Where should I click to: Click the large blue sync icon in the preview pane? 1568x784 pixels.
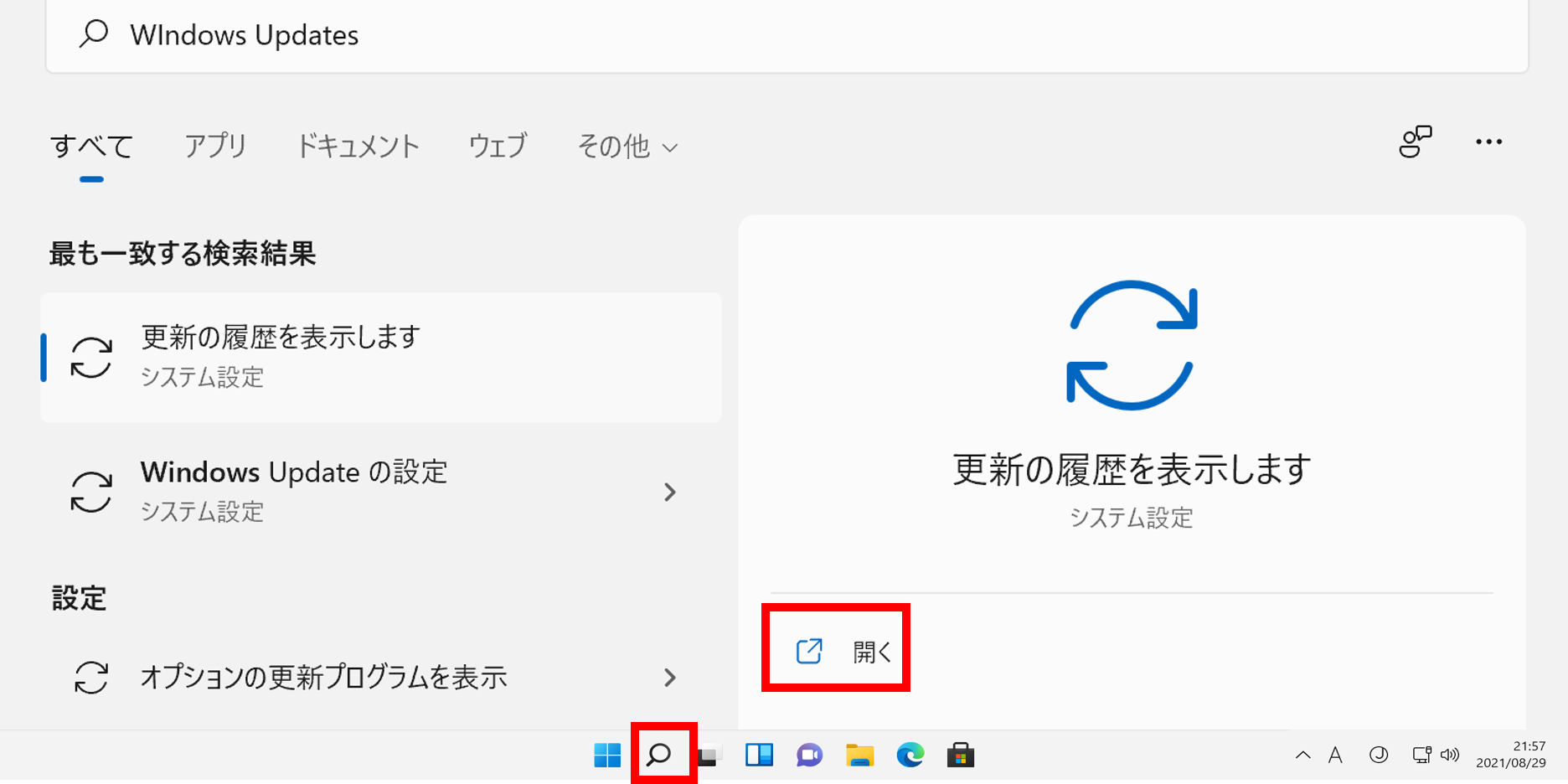coord(1132,345)
